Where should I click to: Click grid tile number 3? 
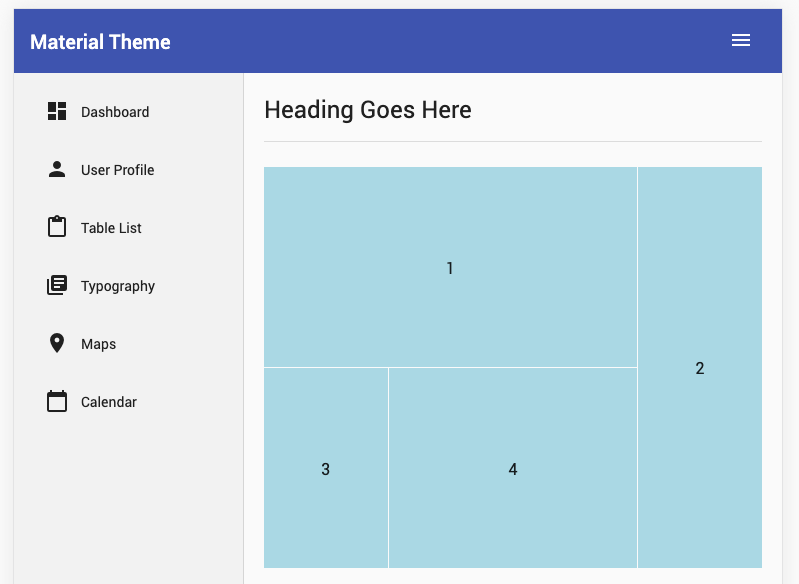pos(326,468)
